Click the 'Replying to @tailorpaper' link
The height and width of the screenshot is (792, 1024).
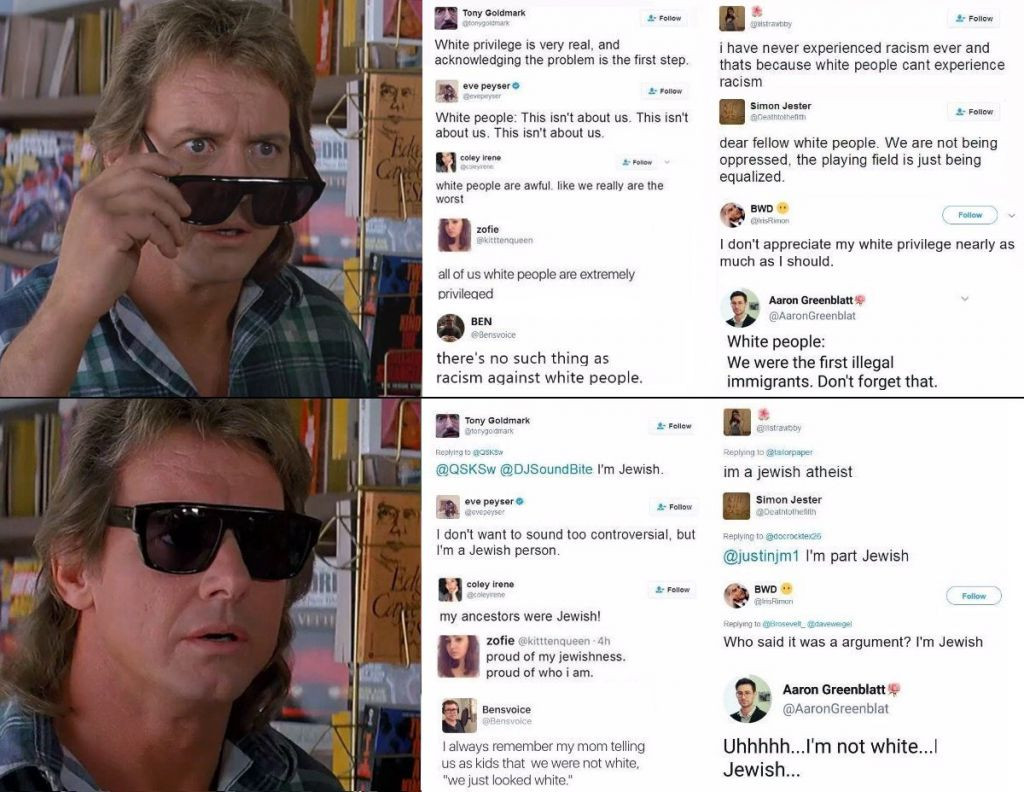tap(768, 452)
